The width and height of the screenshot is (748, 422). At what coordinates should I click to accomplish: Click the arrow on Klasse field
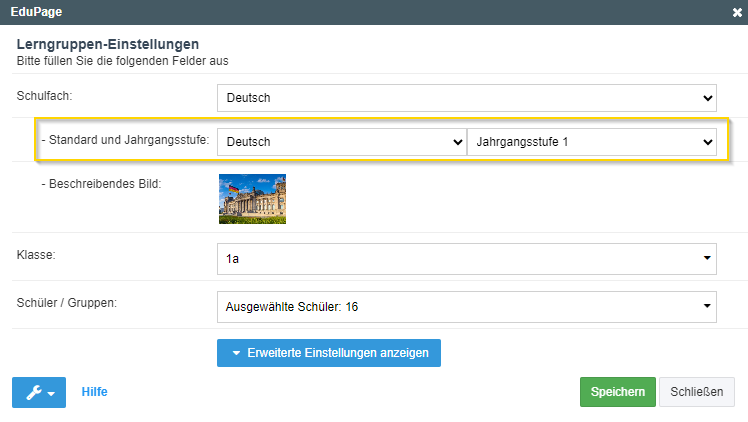[x=707, y=258]
